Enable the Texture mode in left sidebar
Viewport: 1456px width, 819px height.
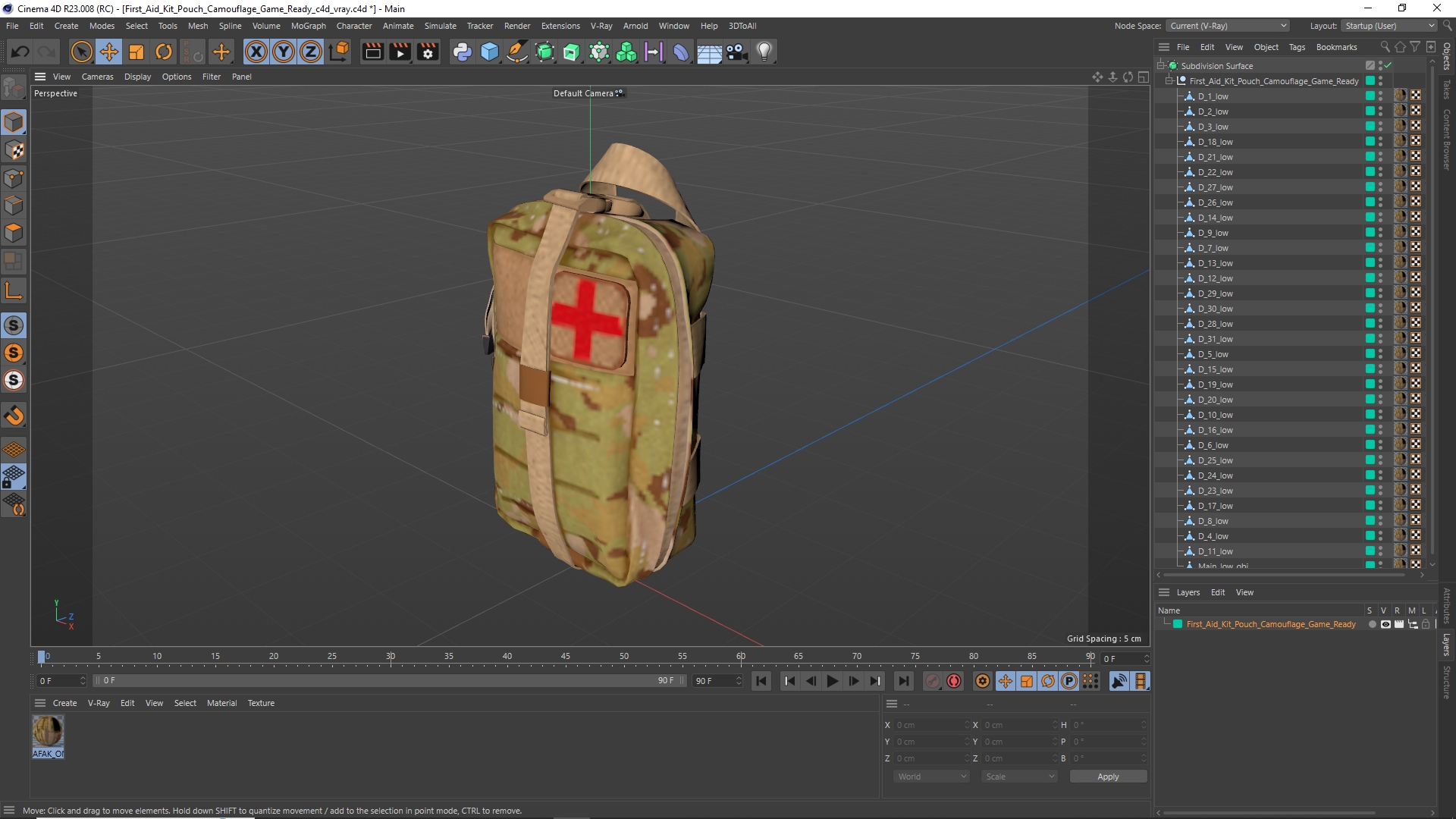coord(14,150)
